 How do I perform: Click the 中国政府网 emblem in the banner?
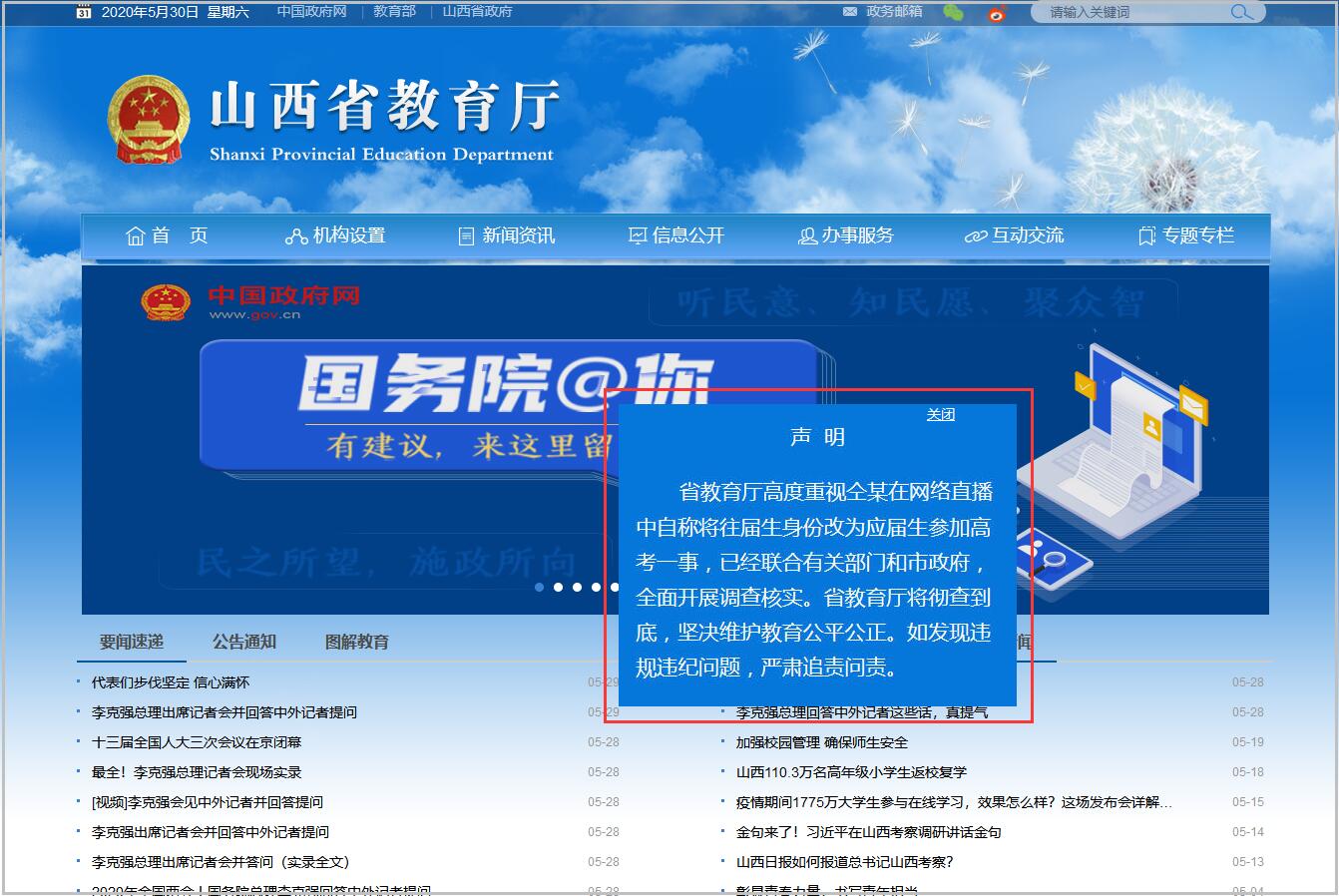tap(166, 301)
